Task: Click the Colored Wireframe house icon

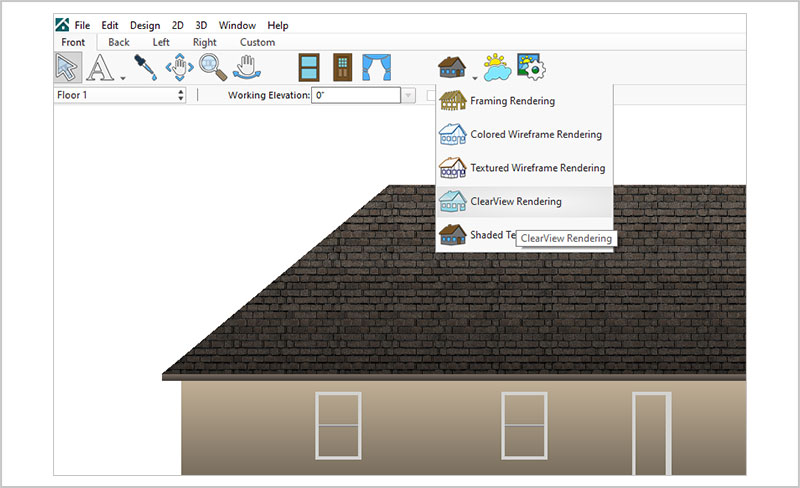Action: click(x=453, y=134)
